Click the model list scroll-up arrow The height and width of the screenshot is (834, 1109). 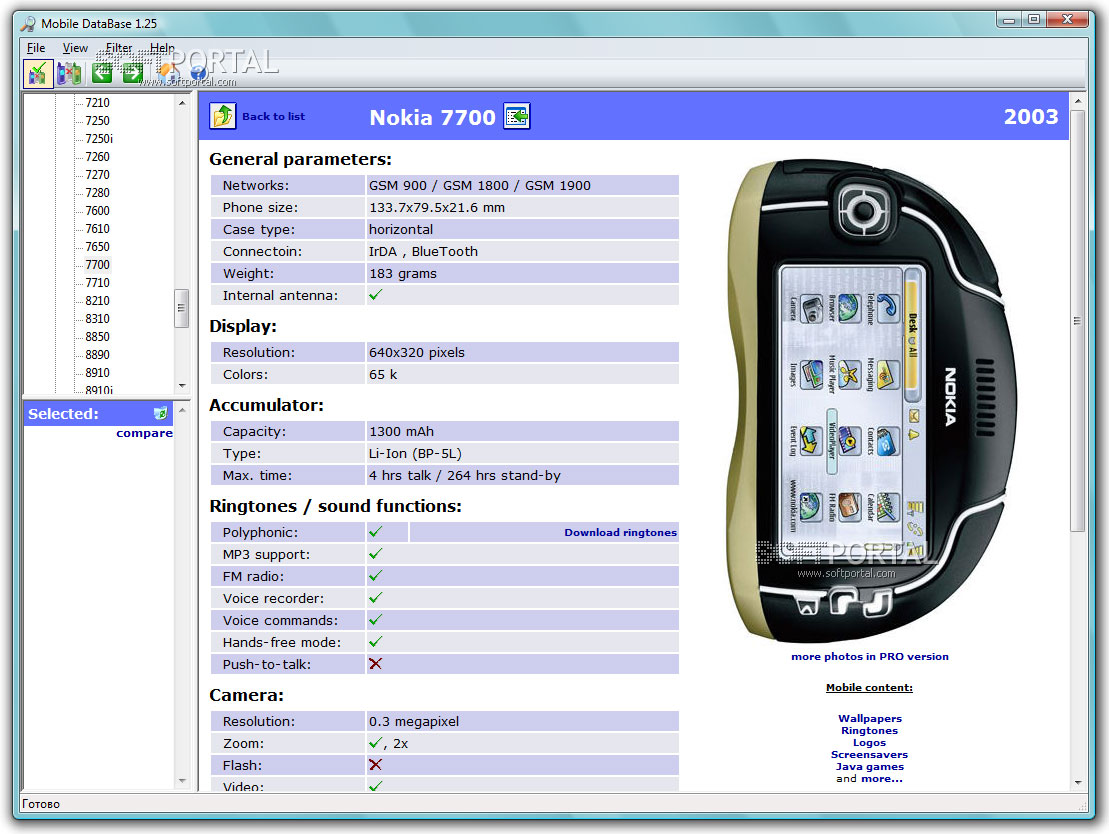pyautogui.click(x=182, y=103)
